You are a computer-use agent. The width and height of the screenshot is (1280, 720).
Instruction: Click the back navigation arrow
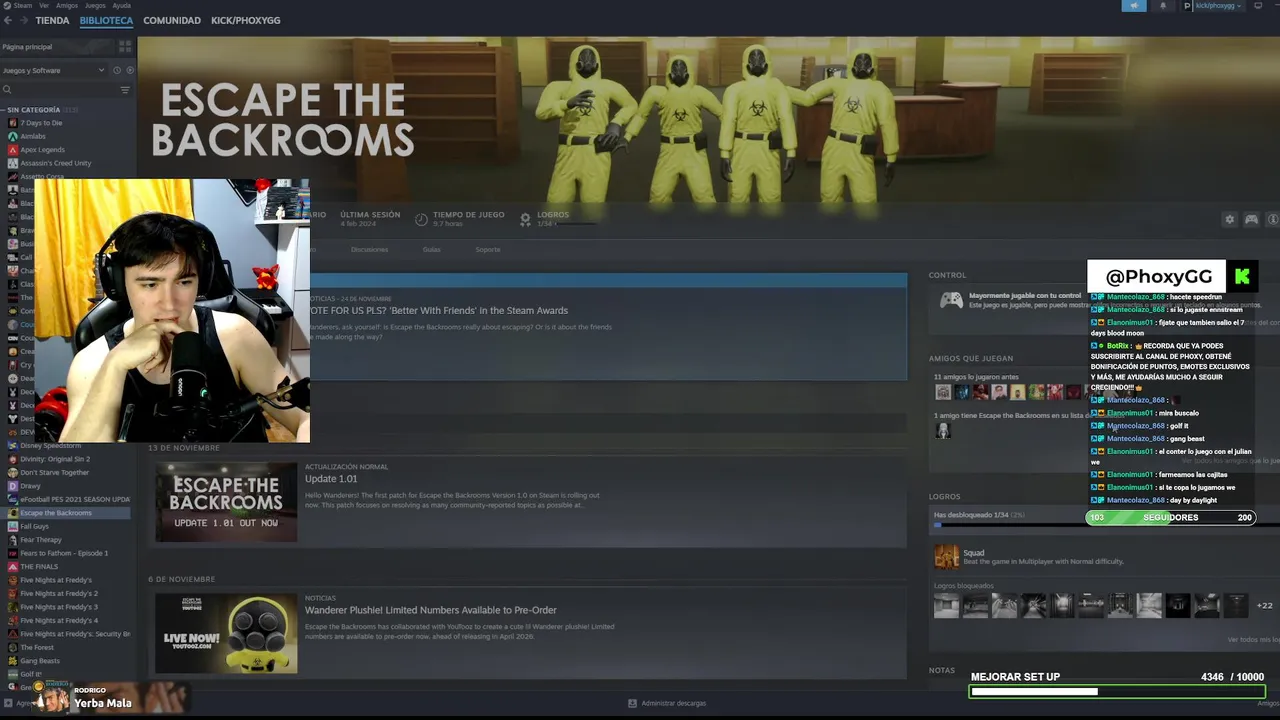click(x=8, y=20)
